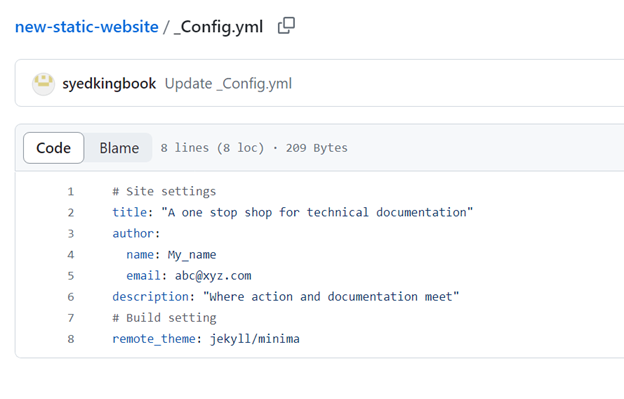This screenshot has width=624, height=399.
Task: Select line number 4 in the gutter
Action: pos(71,255)
